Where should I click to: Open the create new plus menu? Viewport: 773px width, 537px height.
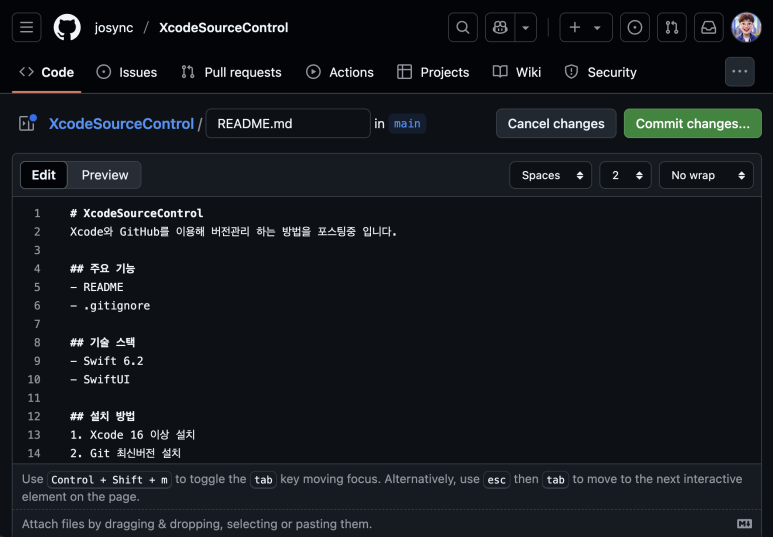586,27
